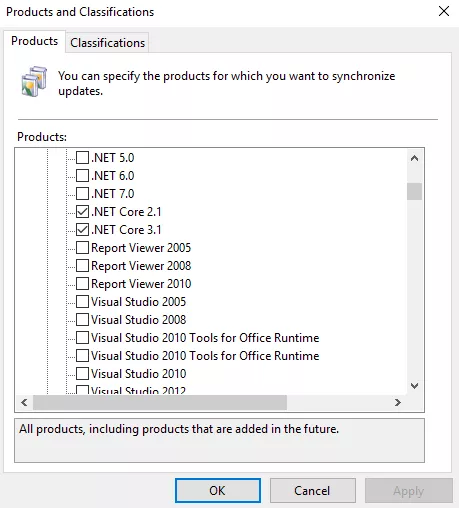Screen dimensions: 459x508
Task: Click the scroll left arrow below product list
Action: coord(24,402)
